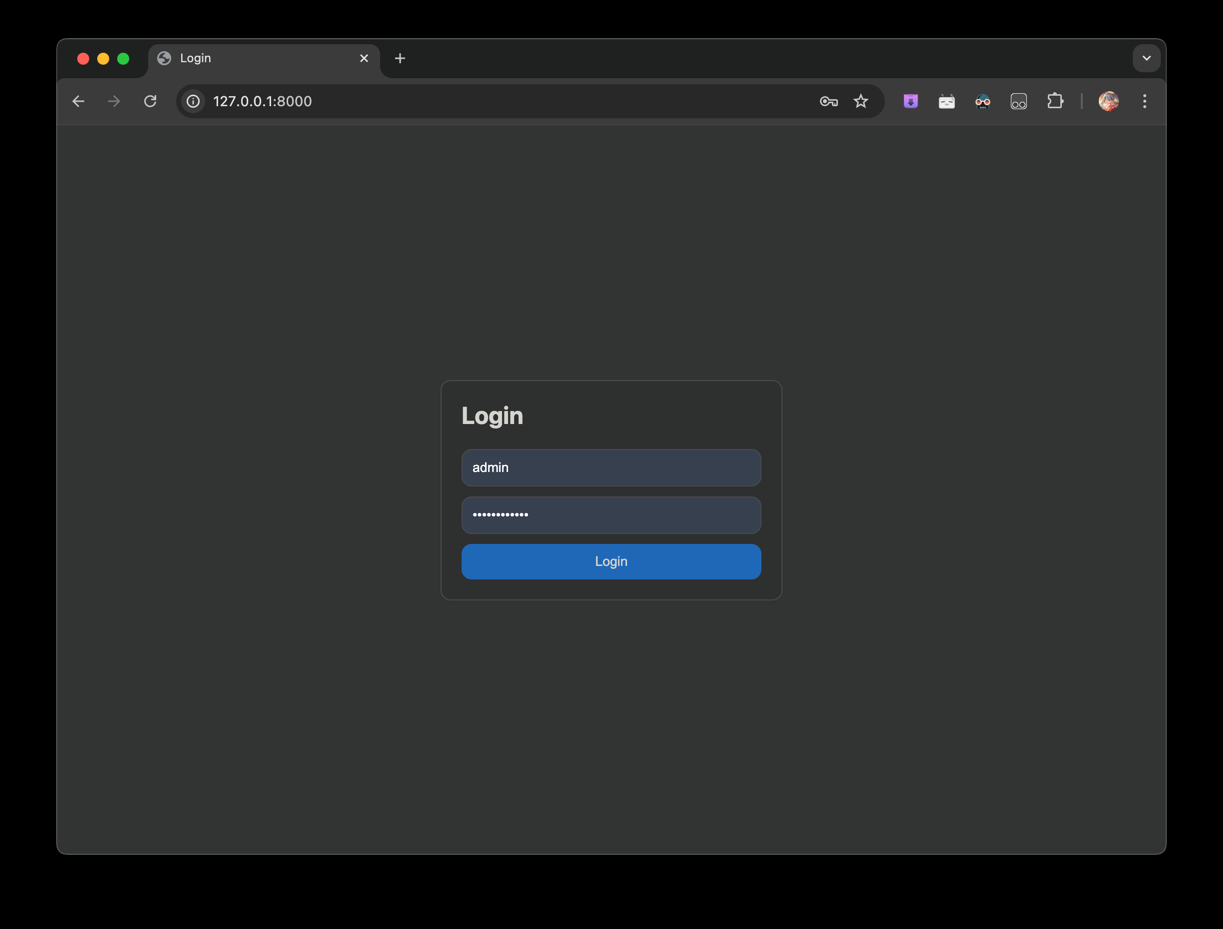
Task: Go back to the previous page
Action: point(78,101)
